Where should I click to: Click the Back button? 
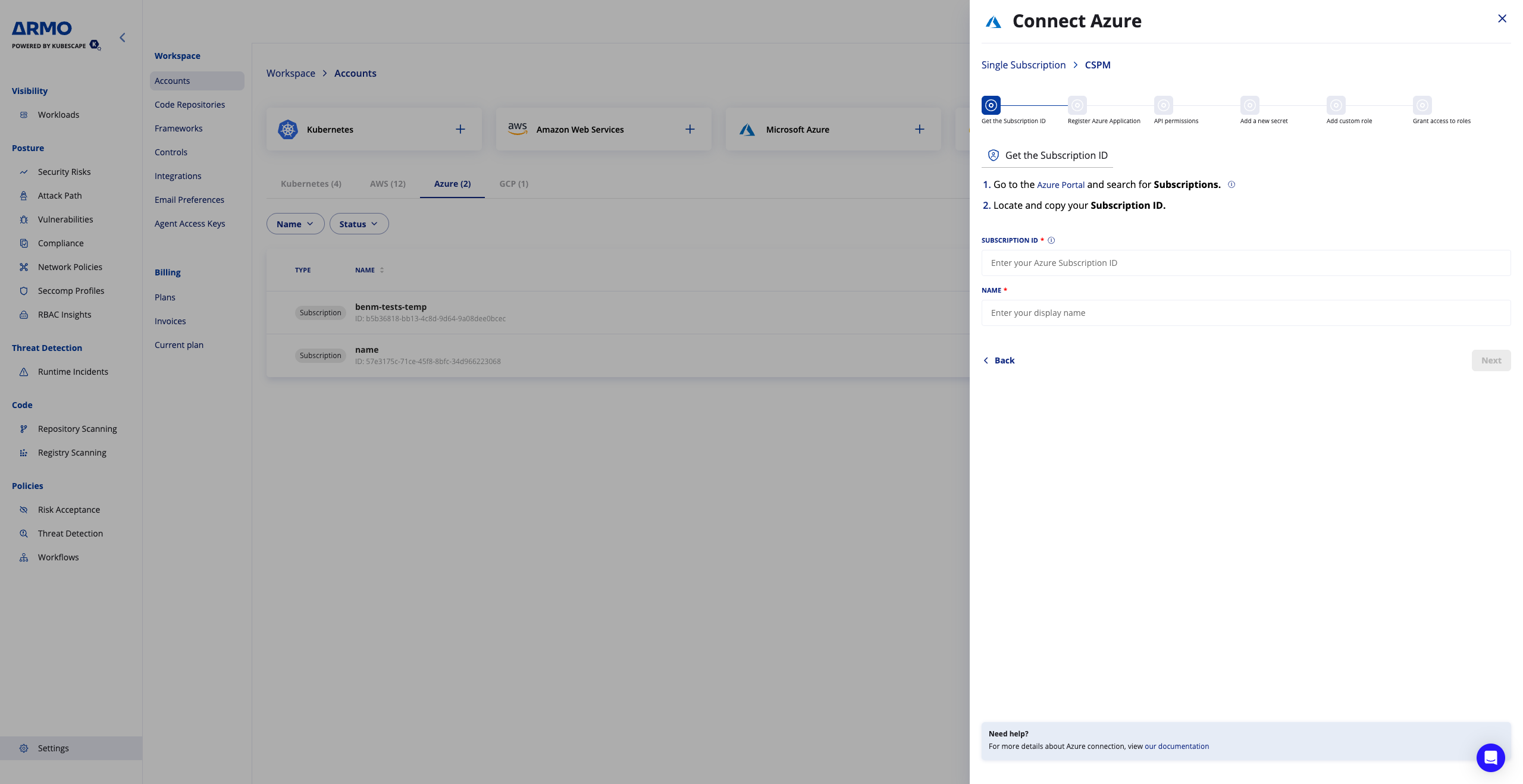coord(999,360)
